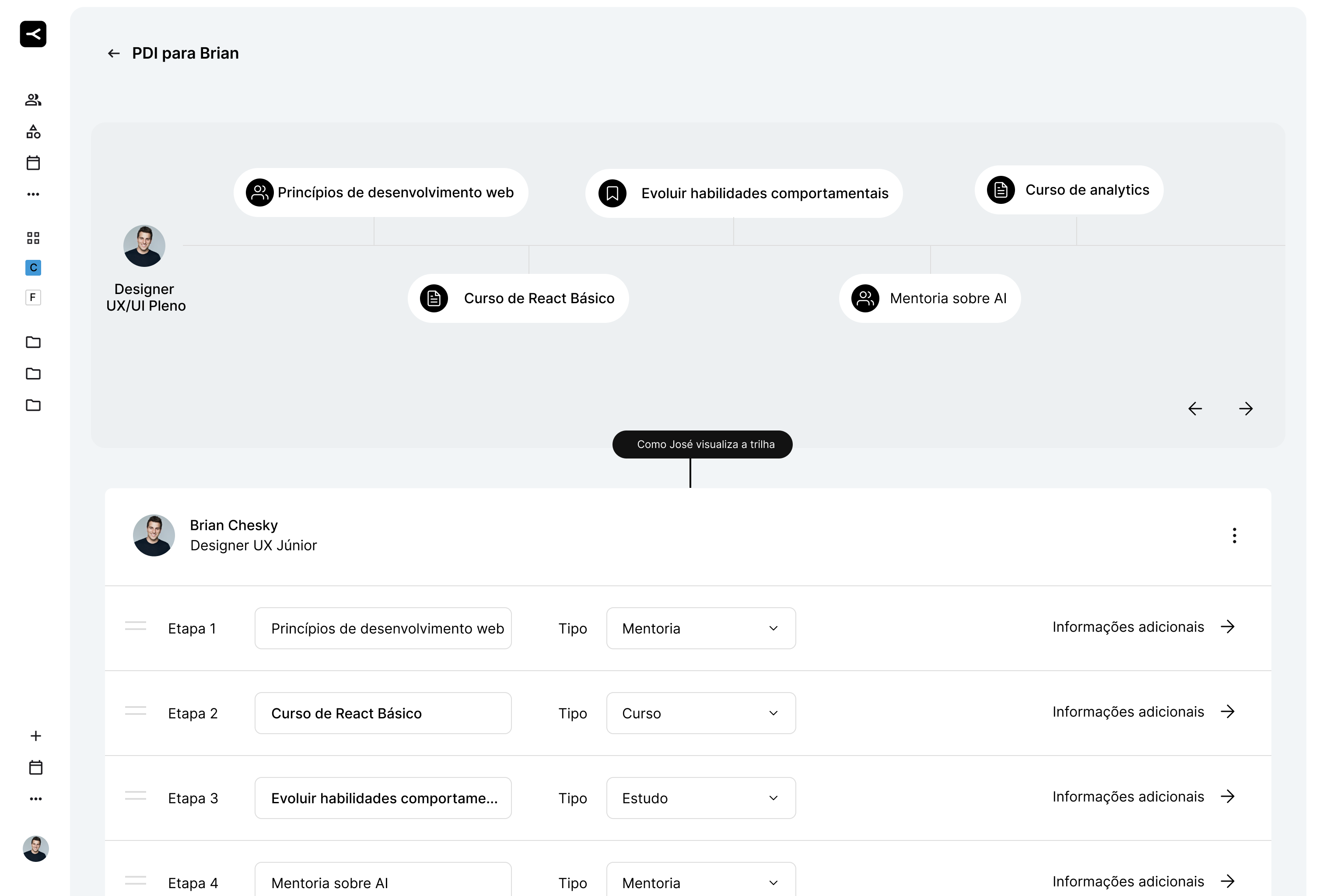This screenshot has width=1323, height=896.
Task: Click Informações adicionais link for Etapa 1
Action: [1143, 627]
